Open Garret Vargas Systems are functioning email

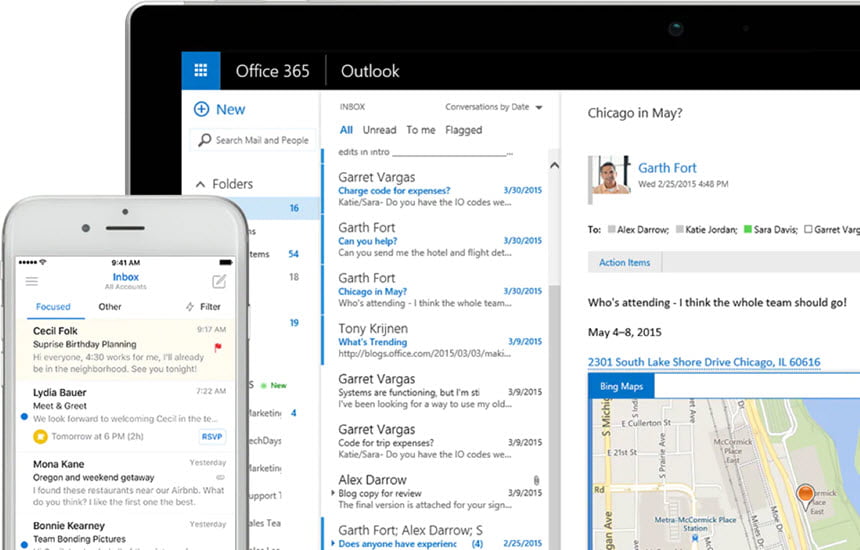tap(437, 391)
